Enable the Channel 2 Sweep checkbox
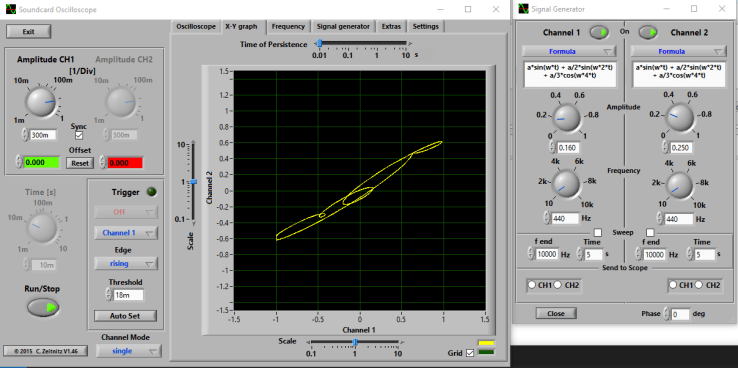This screenshot has height=368, width=738. coord(650,232)
